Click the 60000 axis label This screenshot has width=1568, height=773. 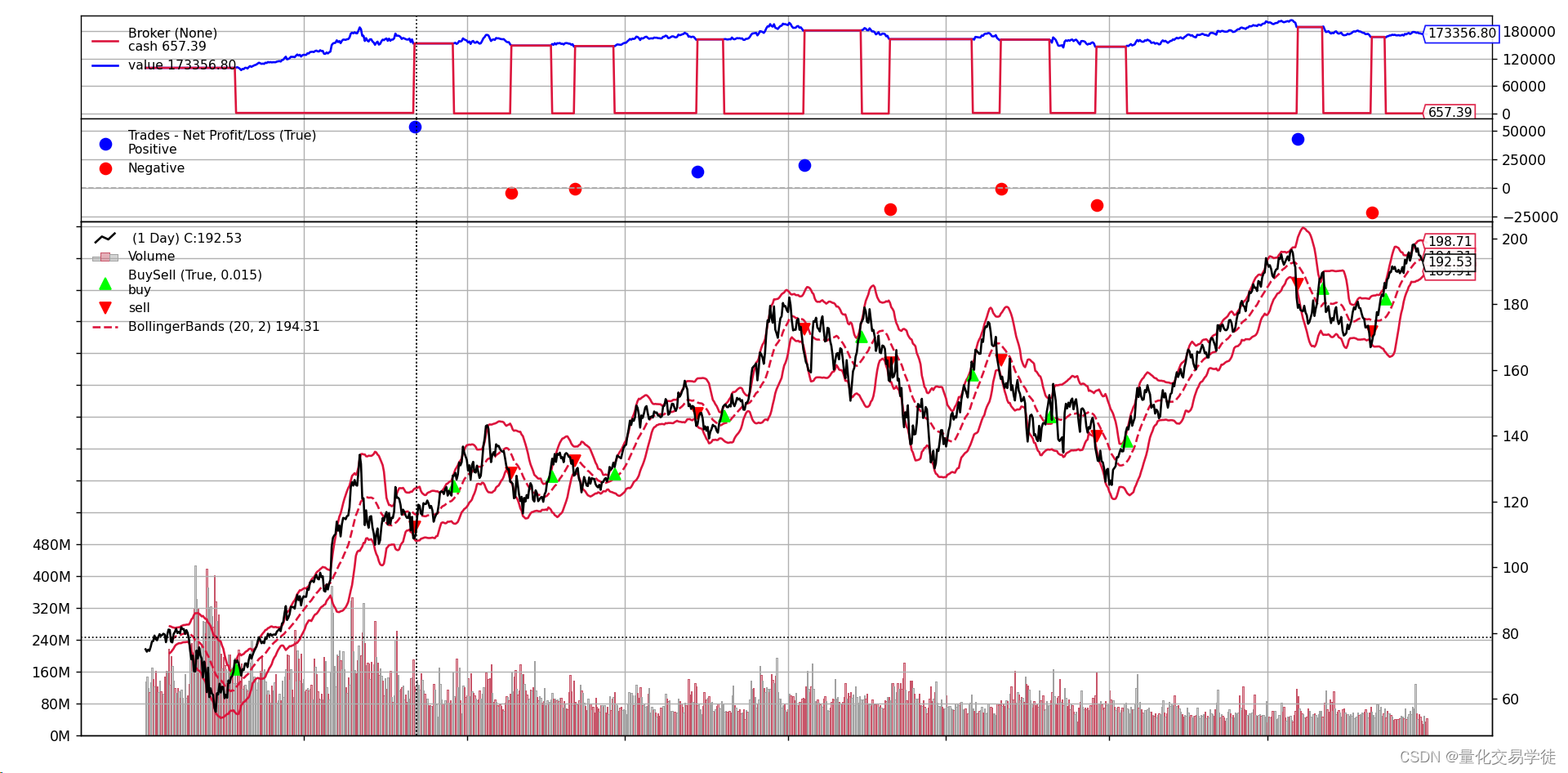tap(1524, 86)
